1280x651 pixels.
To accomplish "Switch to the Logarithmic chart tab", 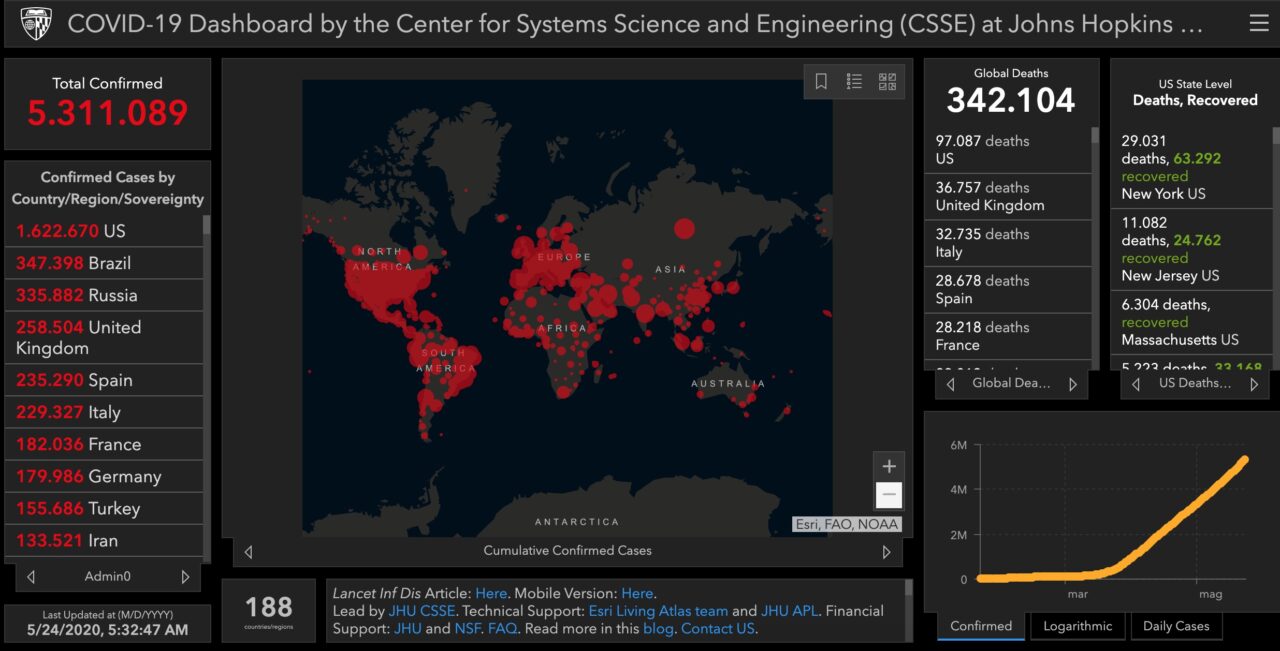I will click(x=1077, y=626).
